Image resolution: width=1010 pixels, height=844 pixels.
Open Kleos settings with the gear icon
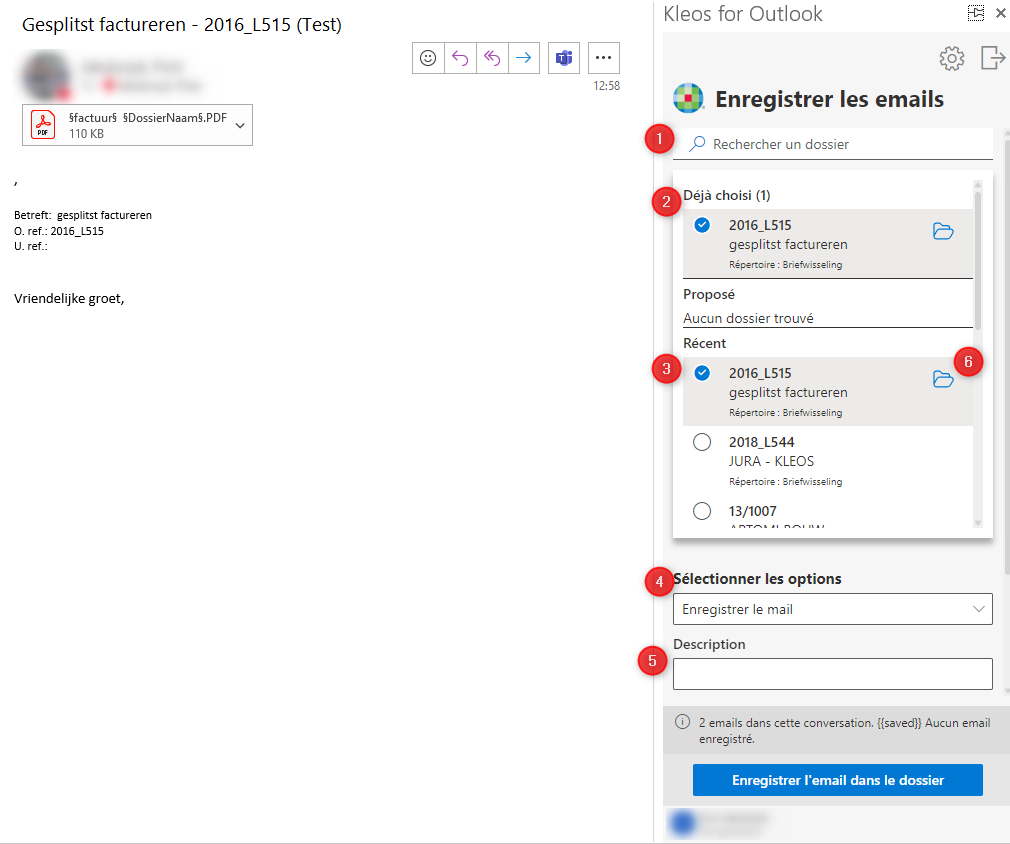(951, 58)
